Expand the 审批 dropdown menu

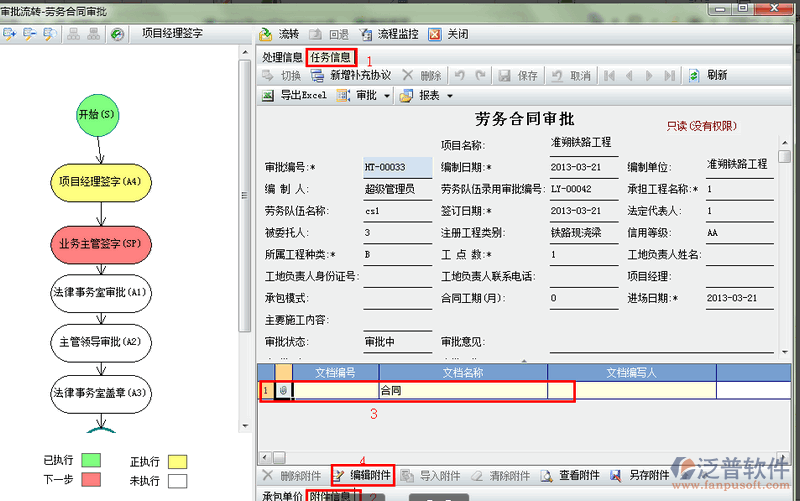click(x=384, y=96)
